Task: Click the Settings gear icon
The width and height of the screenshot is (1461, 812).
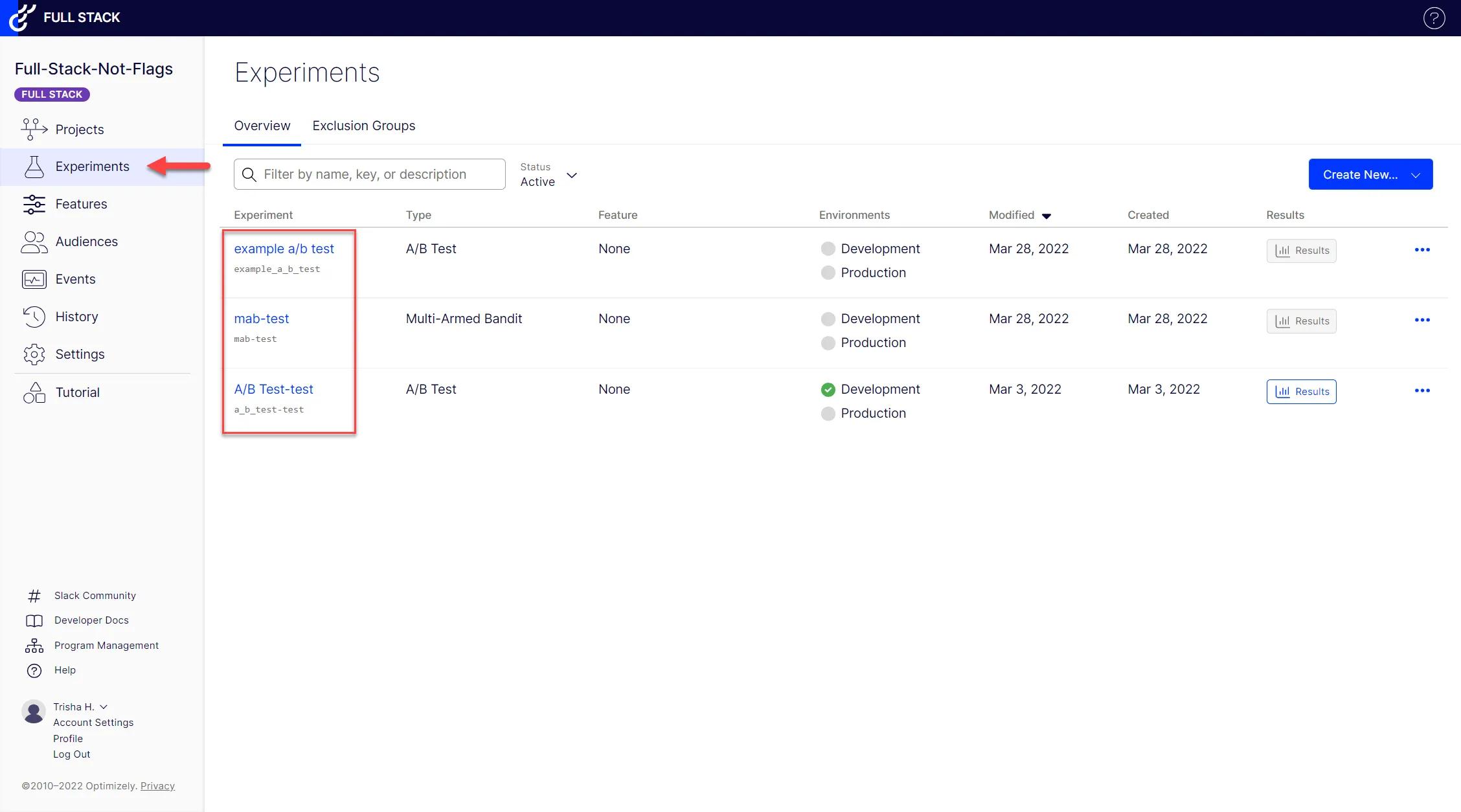Action: 34,354
